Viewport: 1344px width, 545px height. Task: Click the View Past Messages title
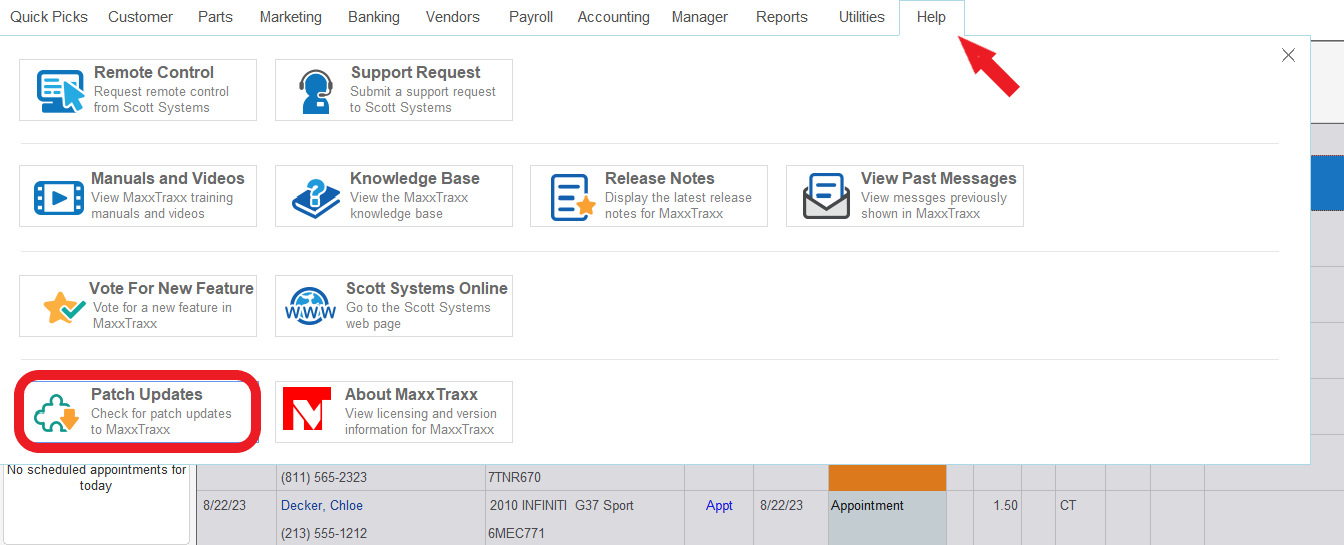(939, 179)
